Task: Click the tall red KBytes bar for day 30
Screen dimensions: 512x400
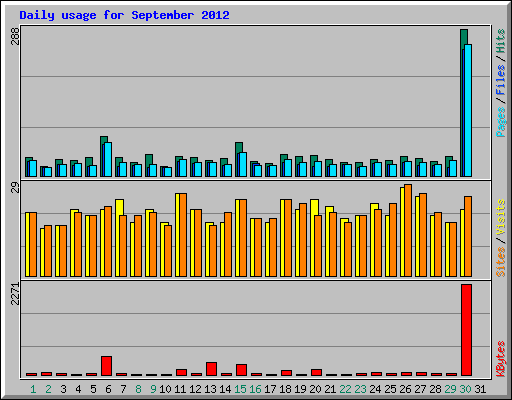Action: [466, 330]
